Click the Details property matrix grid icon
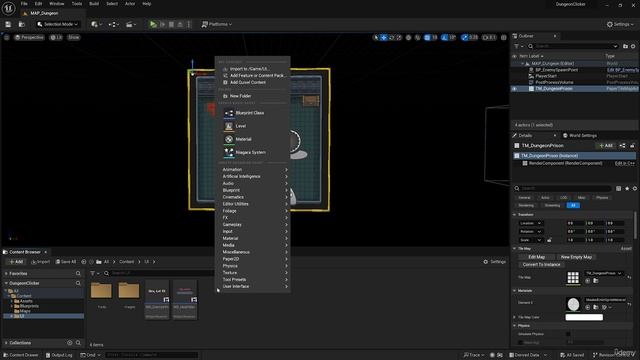640x360 pixels. (619, 188)
